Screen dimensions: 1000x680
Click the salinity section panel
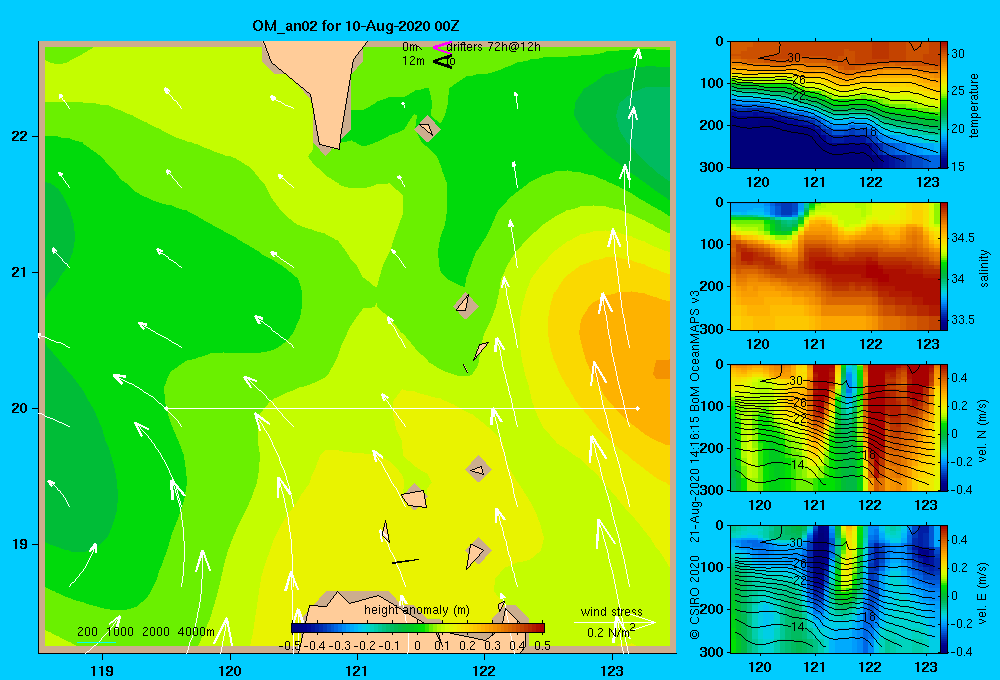coord(834,266)
